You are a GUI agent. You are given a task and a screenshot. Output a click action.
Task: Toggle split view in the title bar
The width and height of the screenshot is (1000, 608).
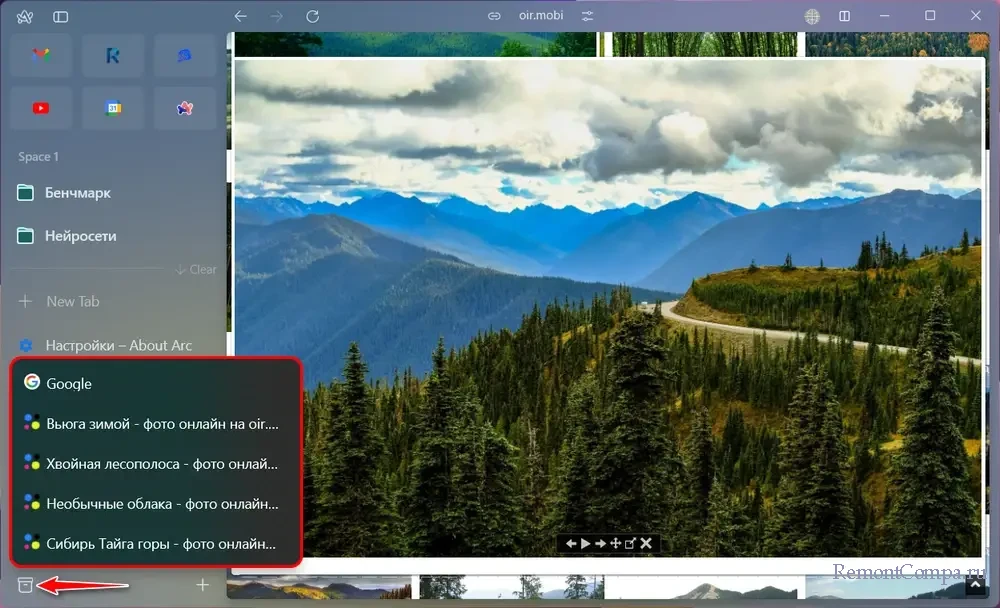845,16
